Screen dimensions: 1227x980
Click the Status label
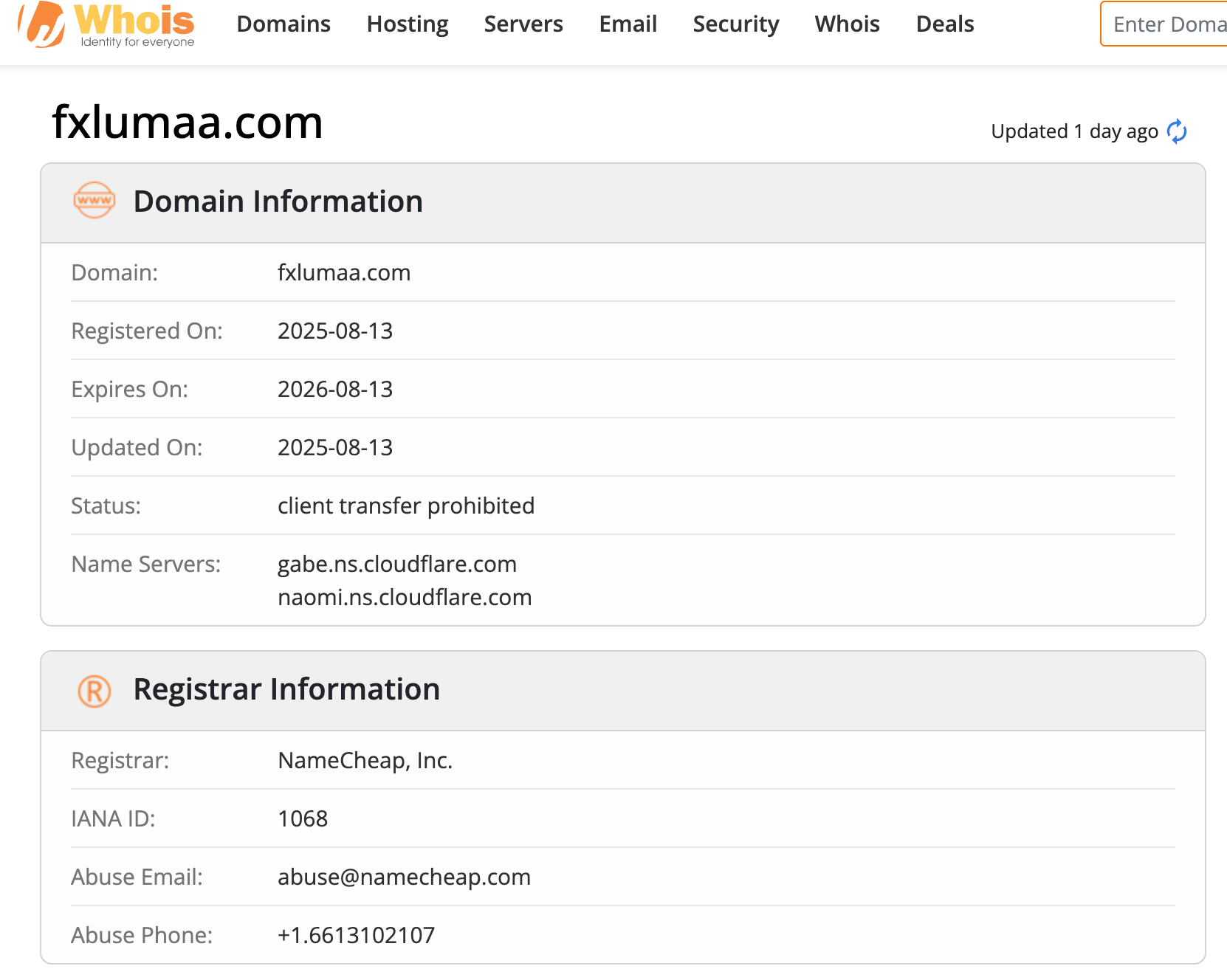click(x=106, y=506)
